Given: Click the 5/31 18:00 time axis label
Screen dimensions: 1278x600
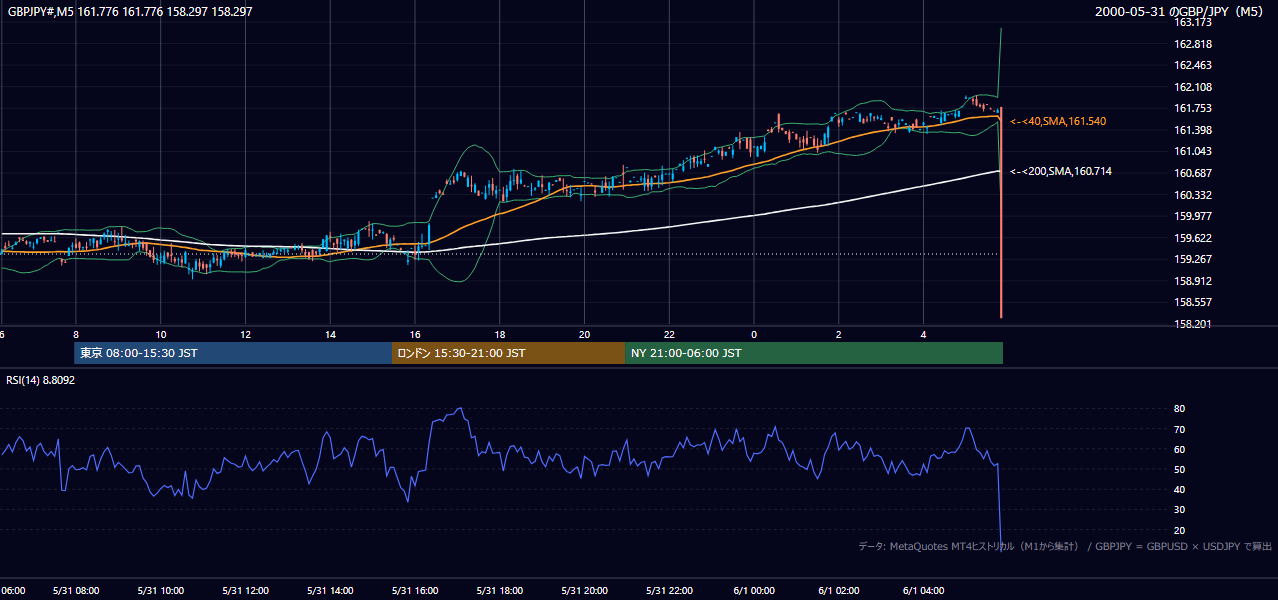Looking at the screenshot, I should click(x=501, y=591).
